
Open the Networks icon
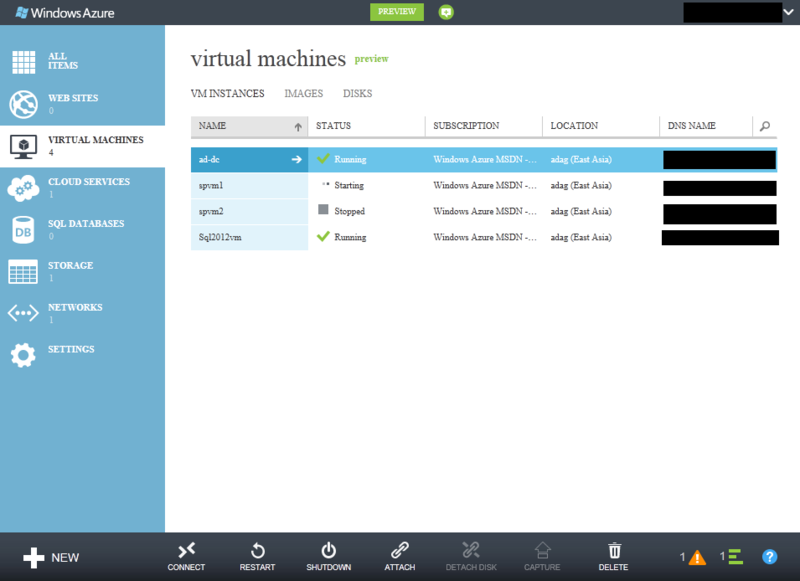pos(23,313)
